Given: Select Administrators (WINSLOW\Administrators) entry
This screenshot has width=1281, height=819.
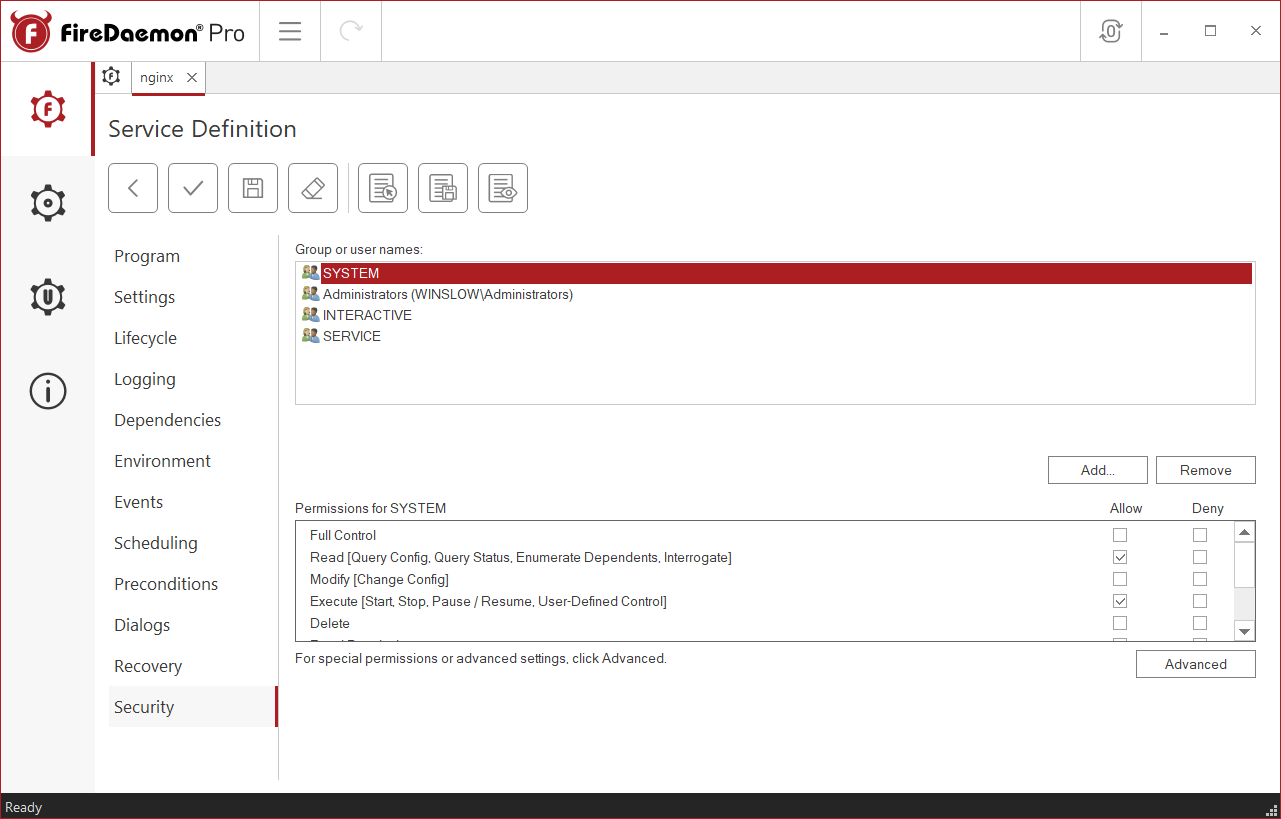Looking at the screenshot, I should 775,294.
